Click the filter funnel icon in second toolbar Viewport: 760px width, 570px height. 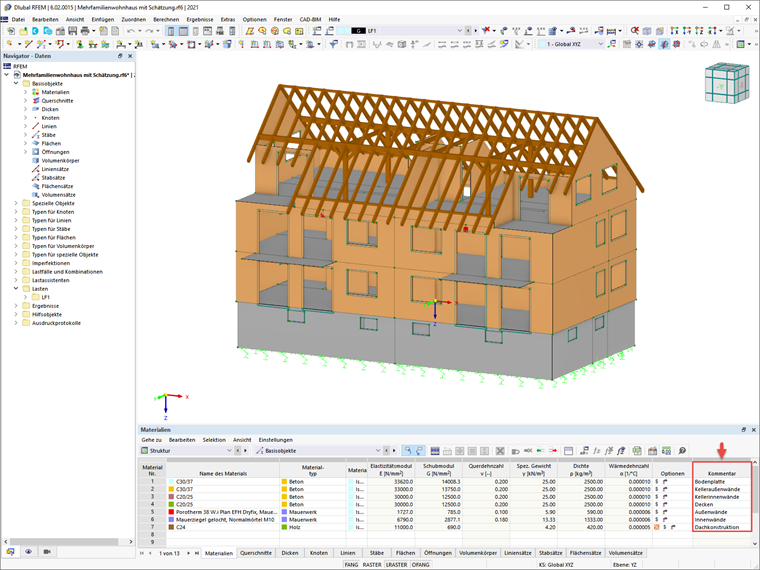(x=333, y=44)
